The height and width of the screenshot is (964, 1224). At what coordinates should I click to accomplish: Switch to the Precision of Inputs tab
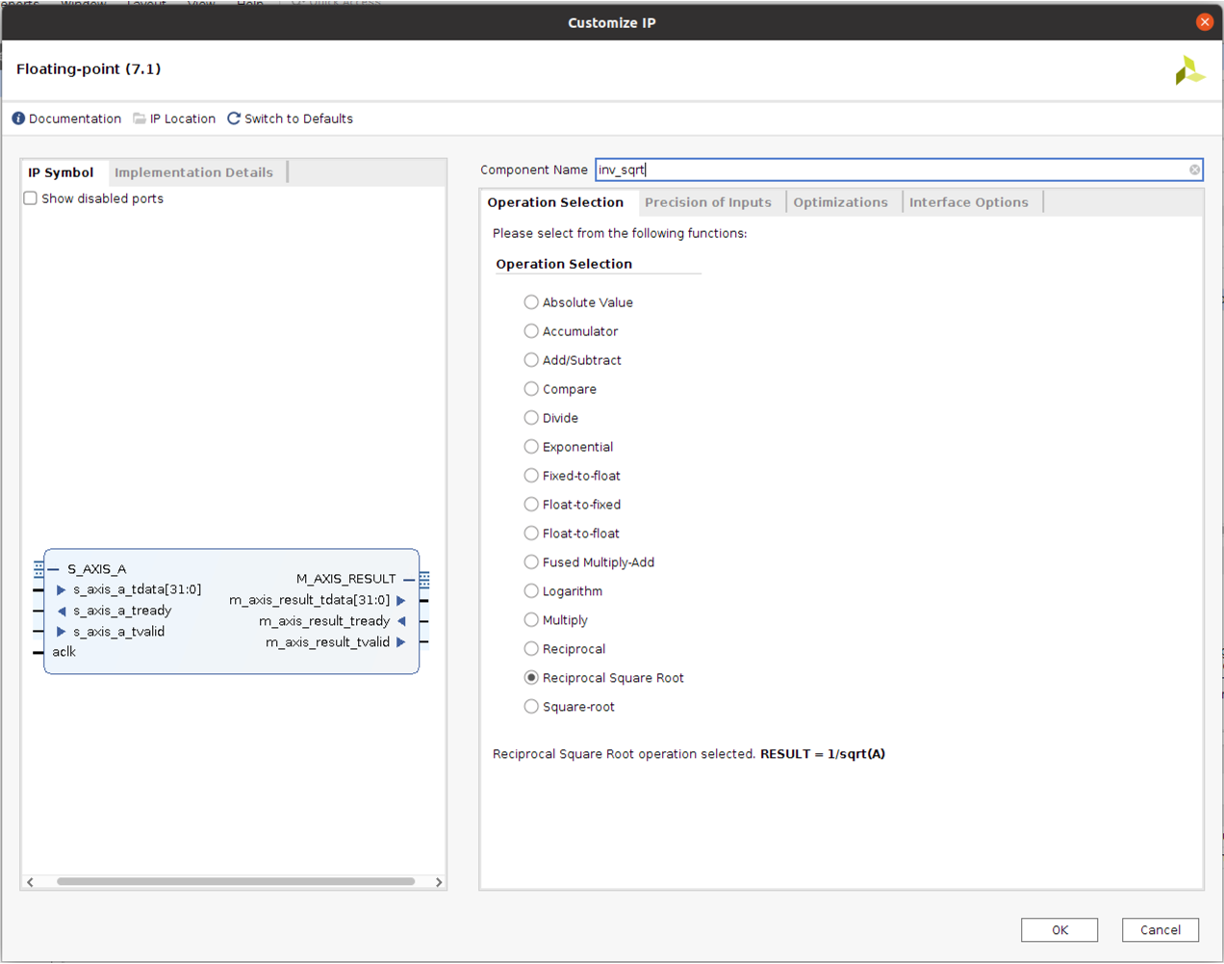[708, 202]
